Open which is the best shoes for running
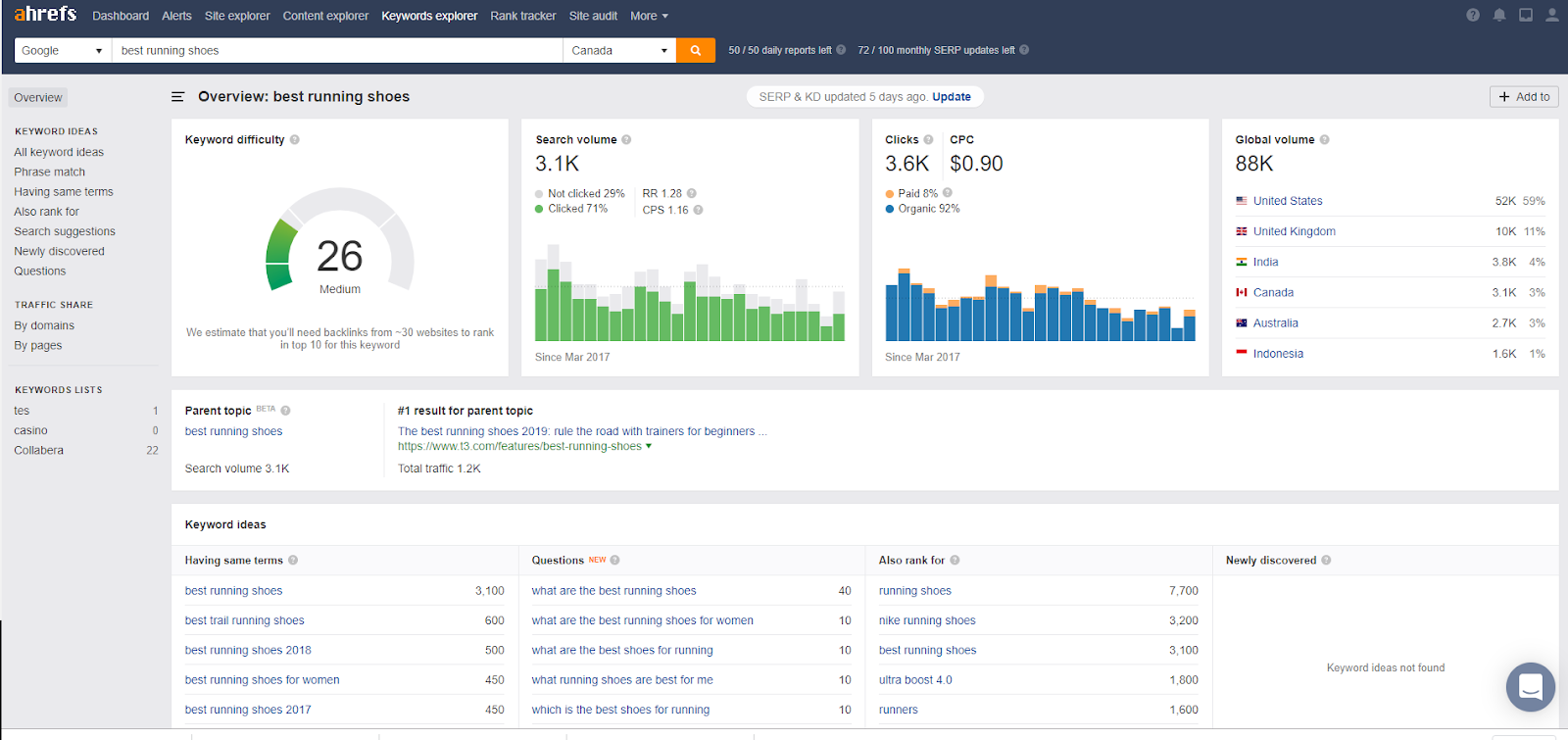Screen dimensions: 1568x740 (x=620, y=710)
